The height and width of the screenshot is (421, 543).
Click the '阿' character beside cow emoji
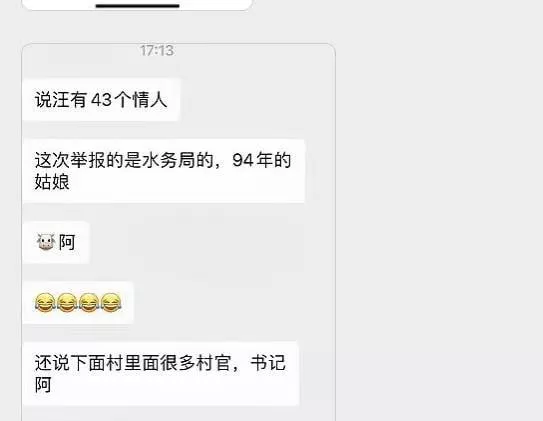tap(67, 242)
